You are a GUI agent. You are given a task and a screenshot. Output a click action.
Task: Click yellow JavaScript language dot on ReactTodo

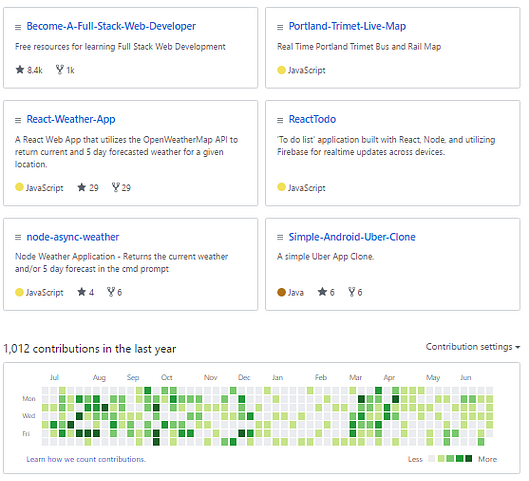click(x=281, y=187)
